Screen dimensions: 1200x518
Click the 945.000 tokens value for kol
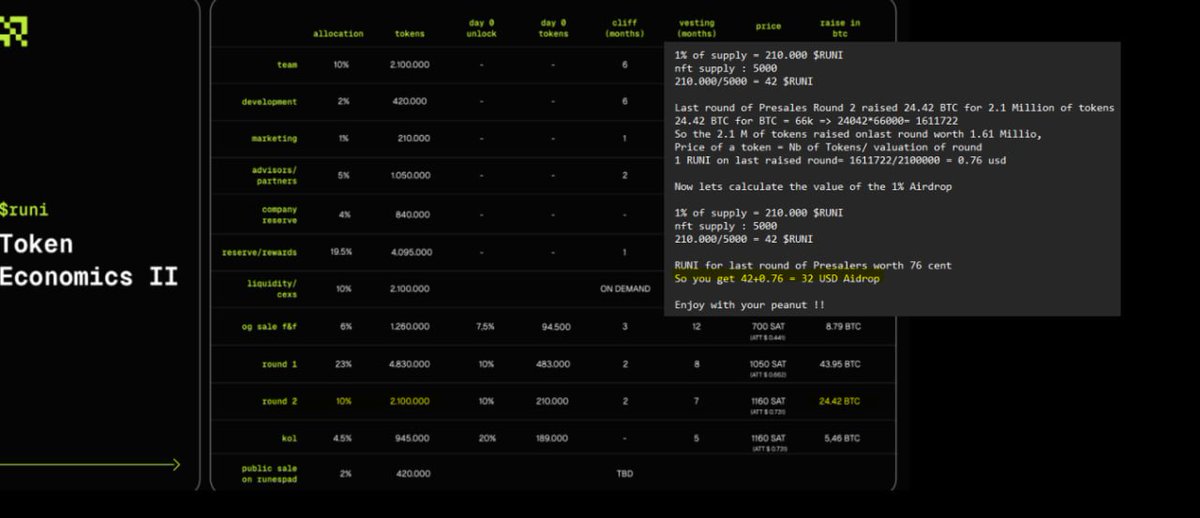click(410, 438)
